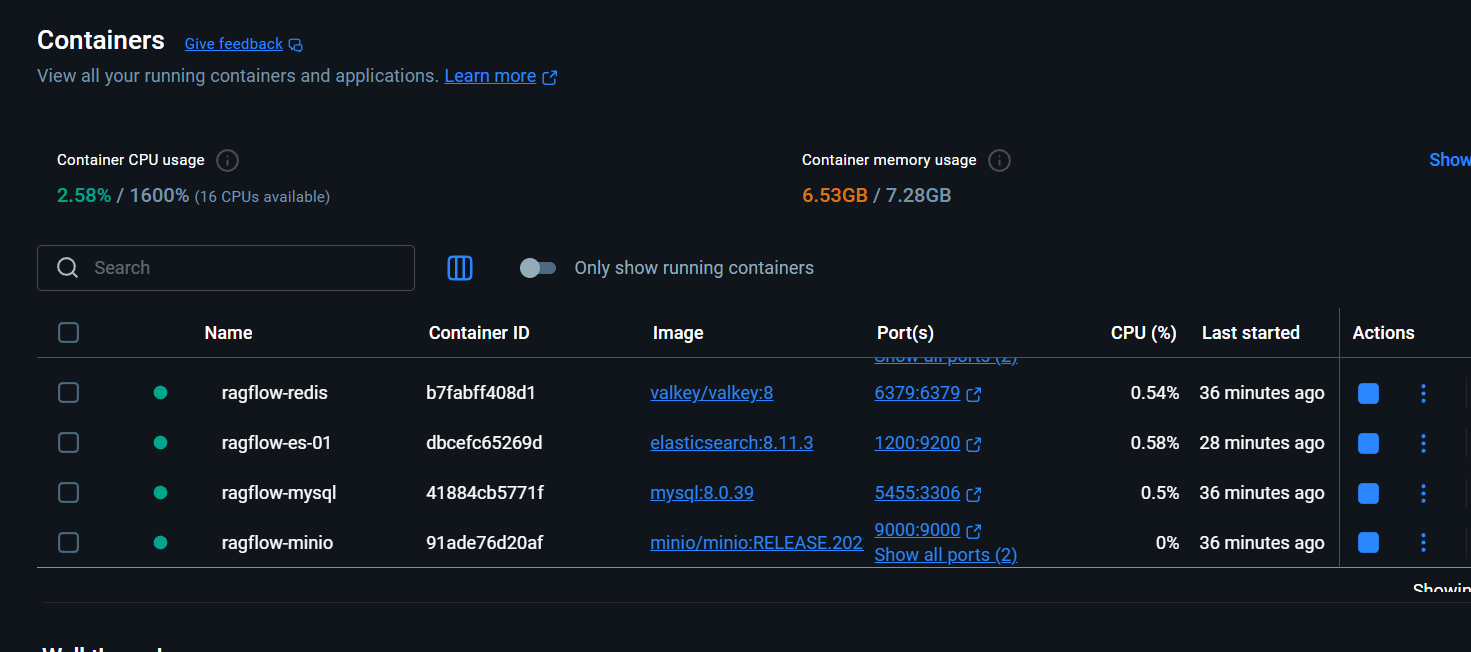Open the ragflow-es-01 container name
1471x652 pixels.
tap(276, 443)
